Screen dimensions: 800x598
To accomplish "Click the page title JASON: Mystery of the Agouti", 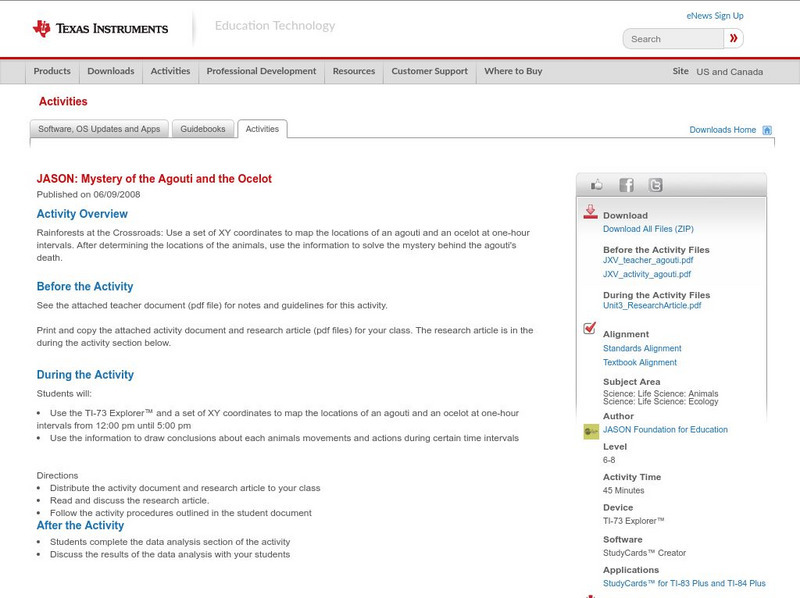I will click(154, 179).
